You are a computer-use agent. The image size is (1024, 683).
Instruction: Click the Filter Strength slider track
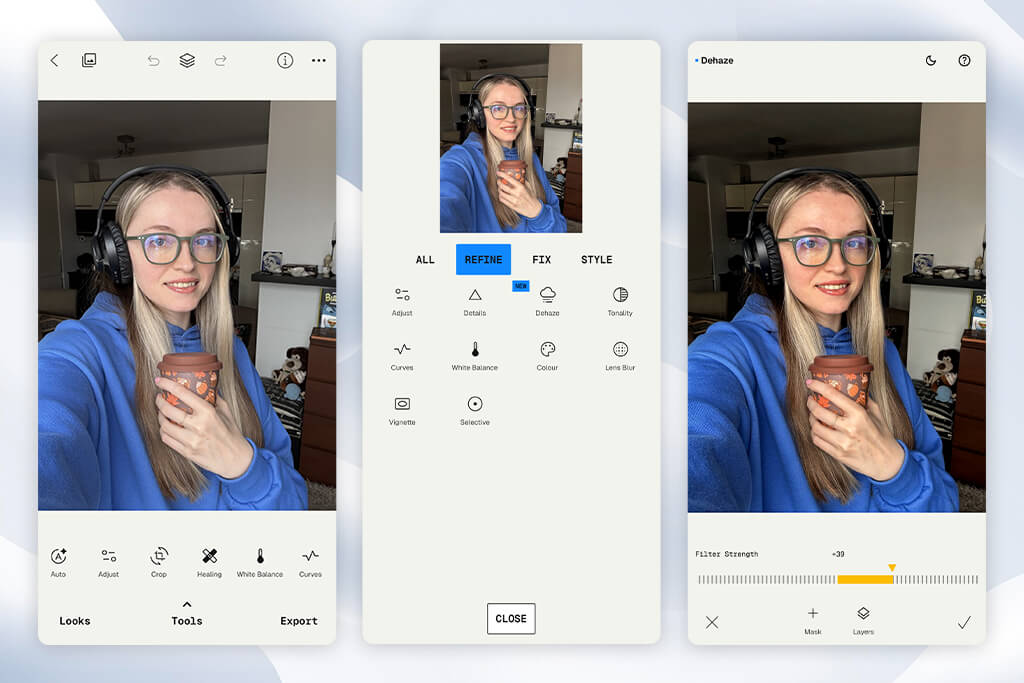pyautogui.click(x=838, y=579)
